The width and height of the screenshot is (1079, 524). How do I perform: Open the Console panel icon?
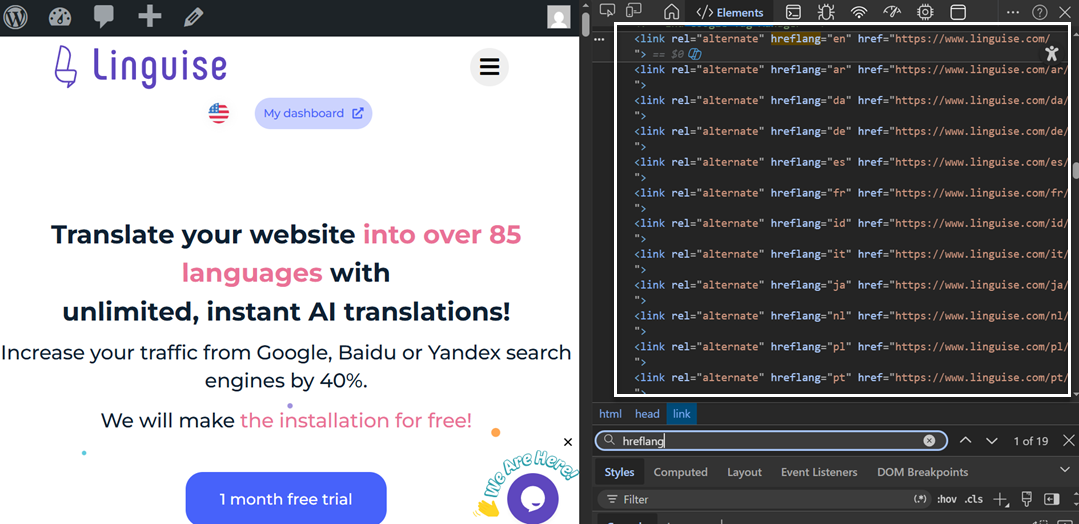(793, 12)
